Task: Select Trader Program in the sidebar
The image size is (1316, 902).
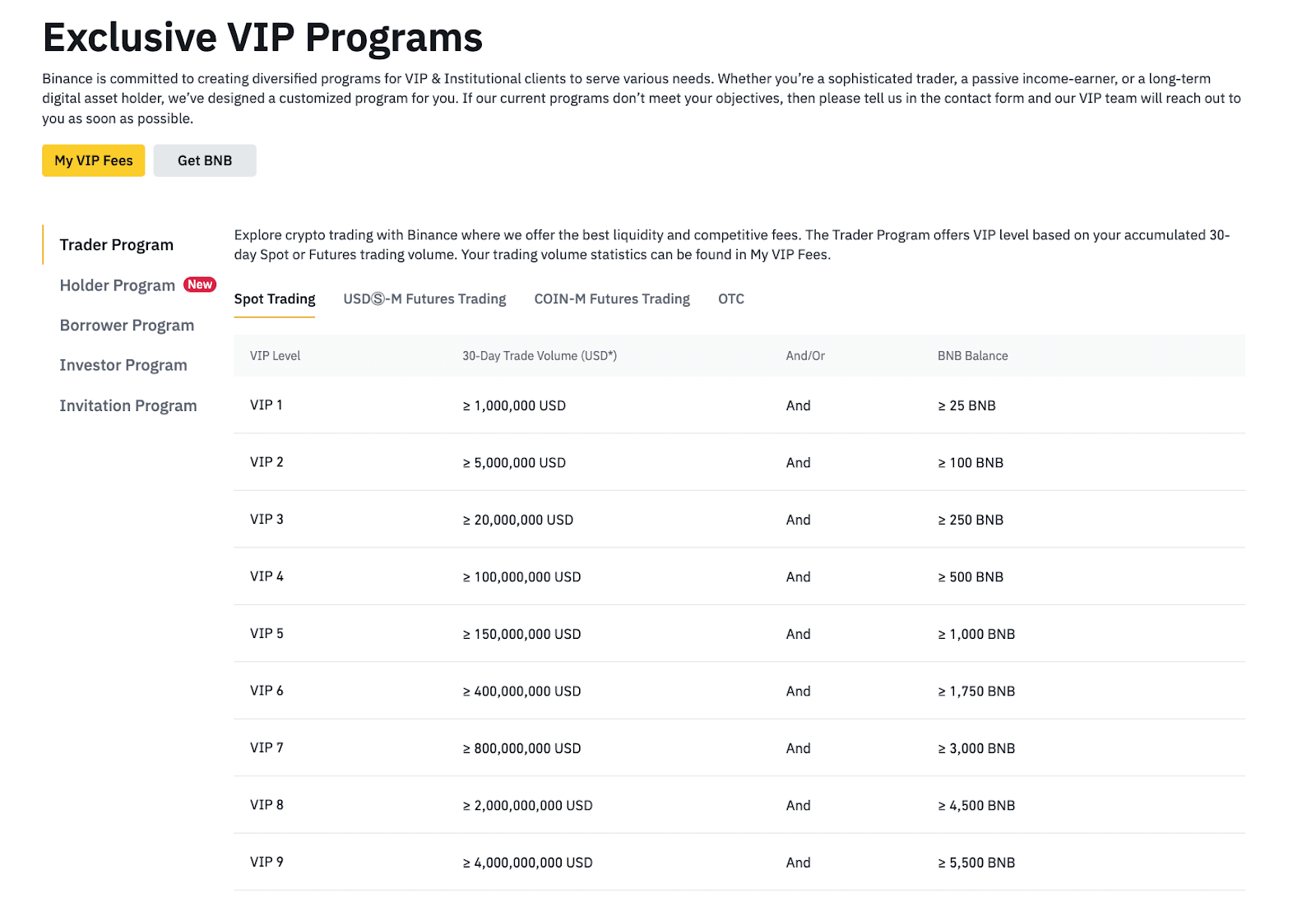Action: (116, 244)
